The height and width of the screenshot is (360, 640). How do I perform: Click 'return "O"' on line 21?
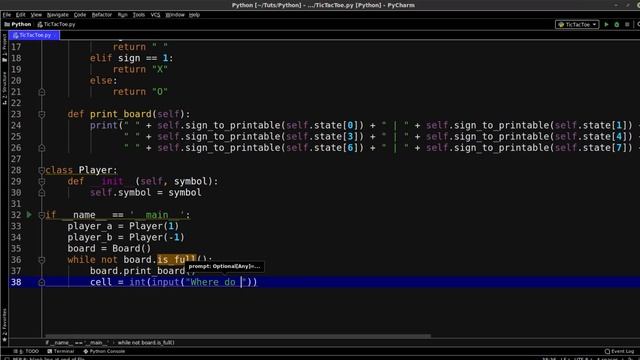coord(140,92)
